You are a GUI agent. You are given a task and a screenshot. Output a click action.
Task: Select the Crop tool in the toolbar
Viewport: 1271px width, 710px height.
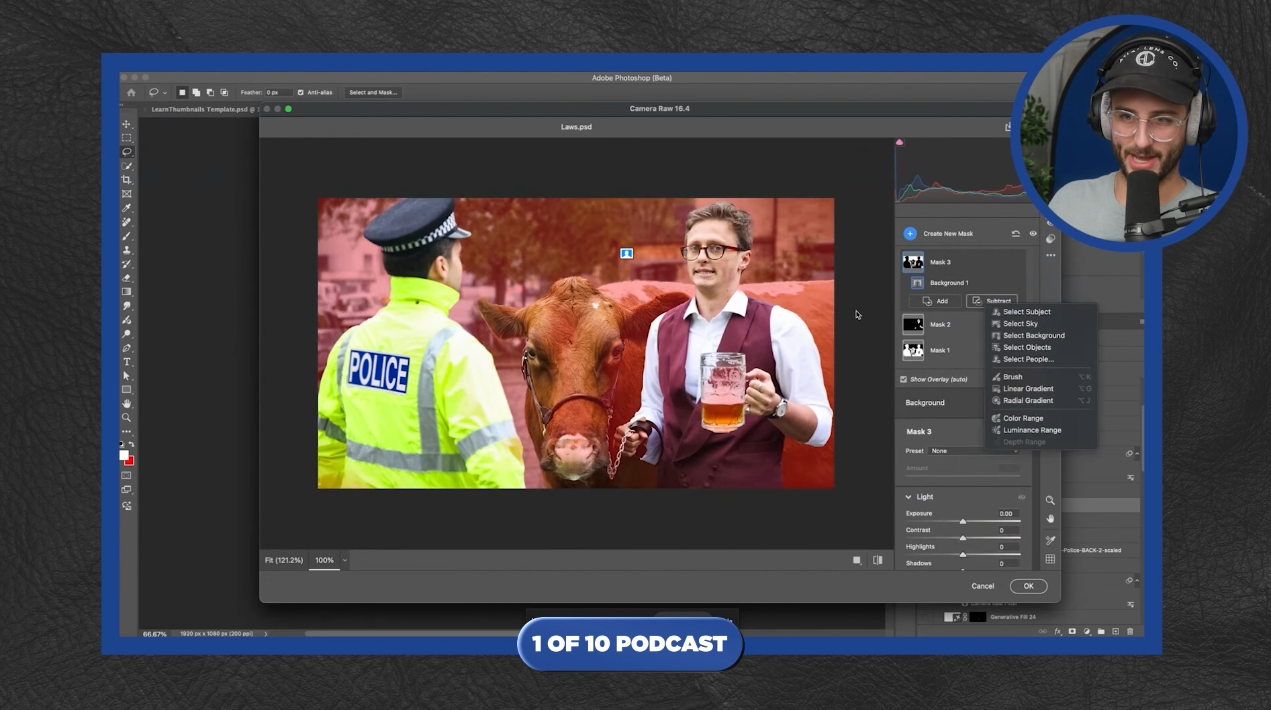tap(126, 180)
